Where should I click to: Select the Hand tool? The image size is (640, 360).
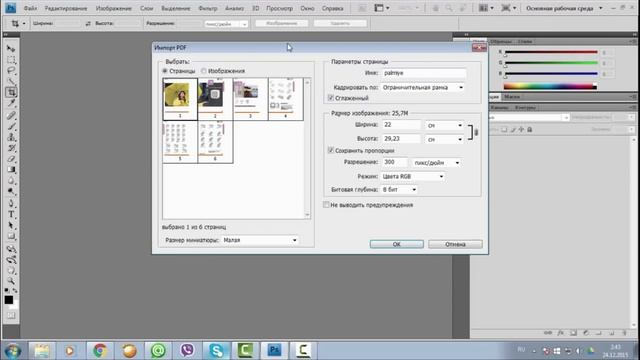(x=11, y=270)
